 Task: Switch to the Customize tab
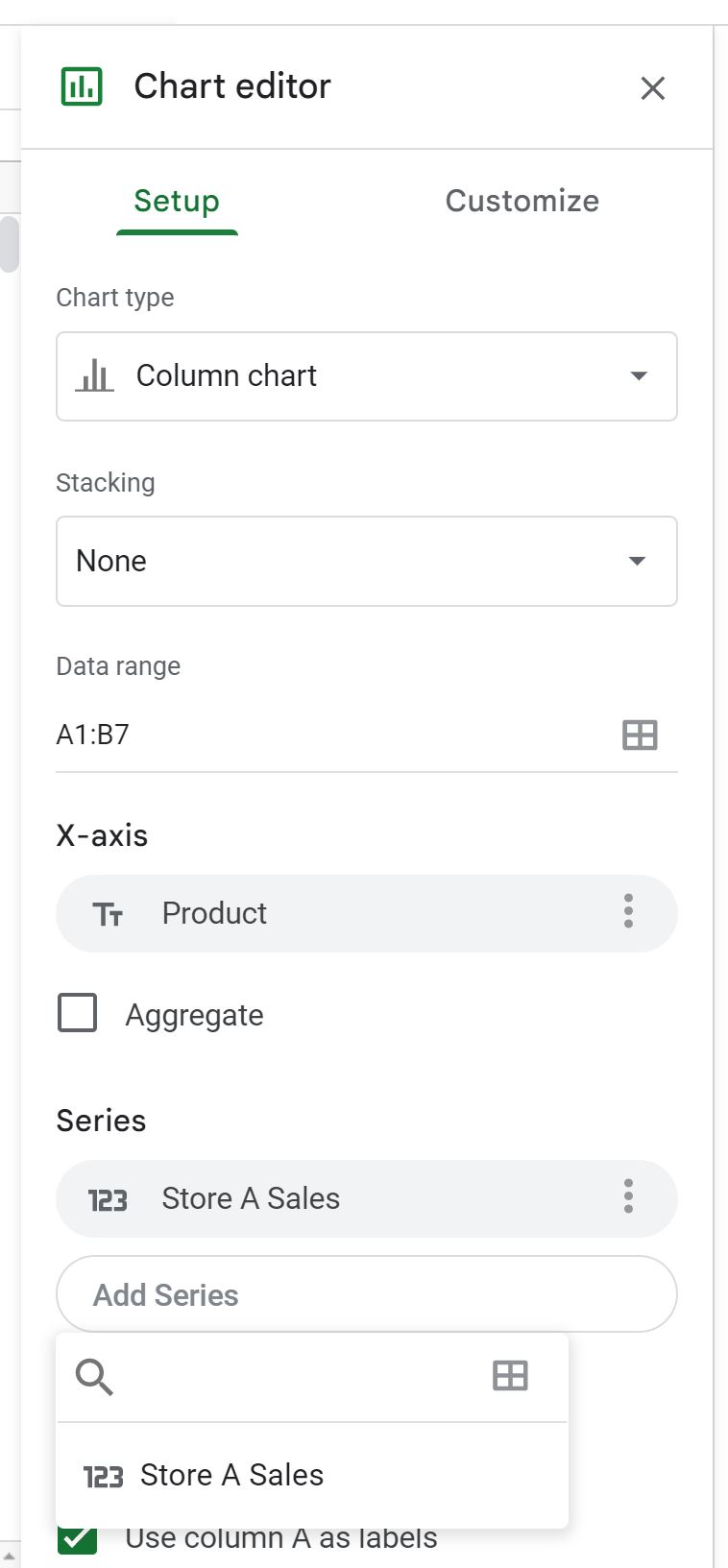[522, 201]
